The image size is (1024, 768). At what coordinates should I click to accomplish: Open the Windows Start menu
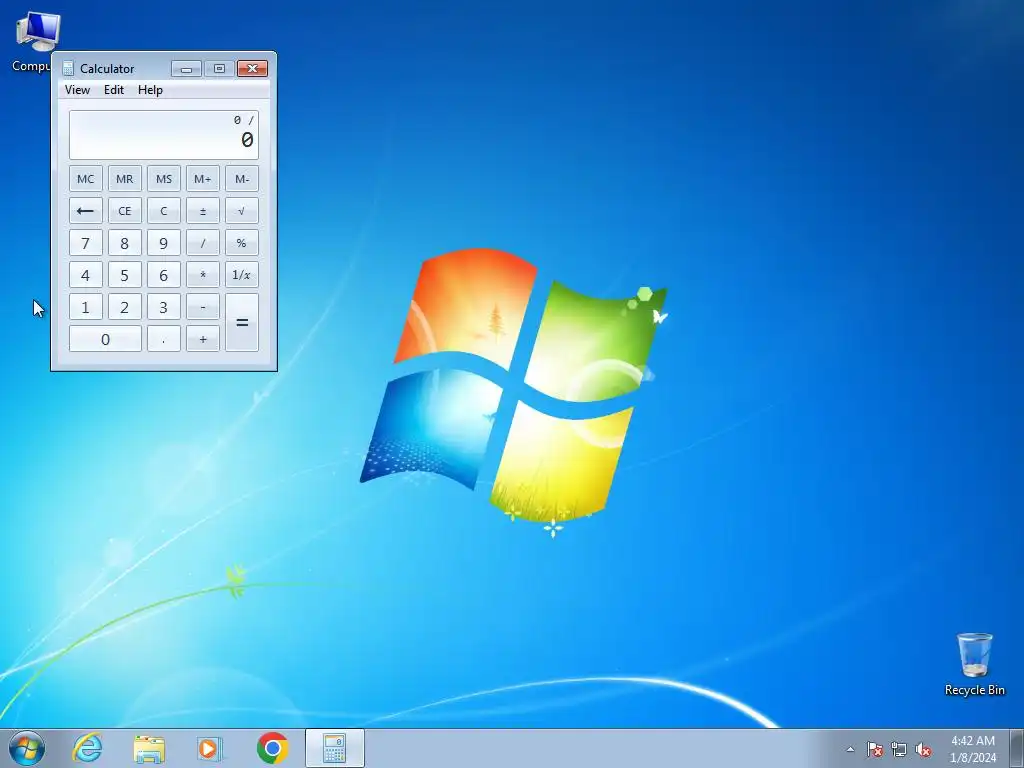[x=26, y=748]
